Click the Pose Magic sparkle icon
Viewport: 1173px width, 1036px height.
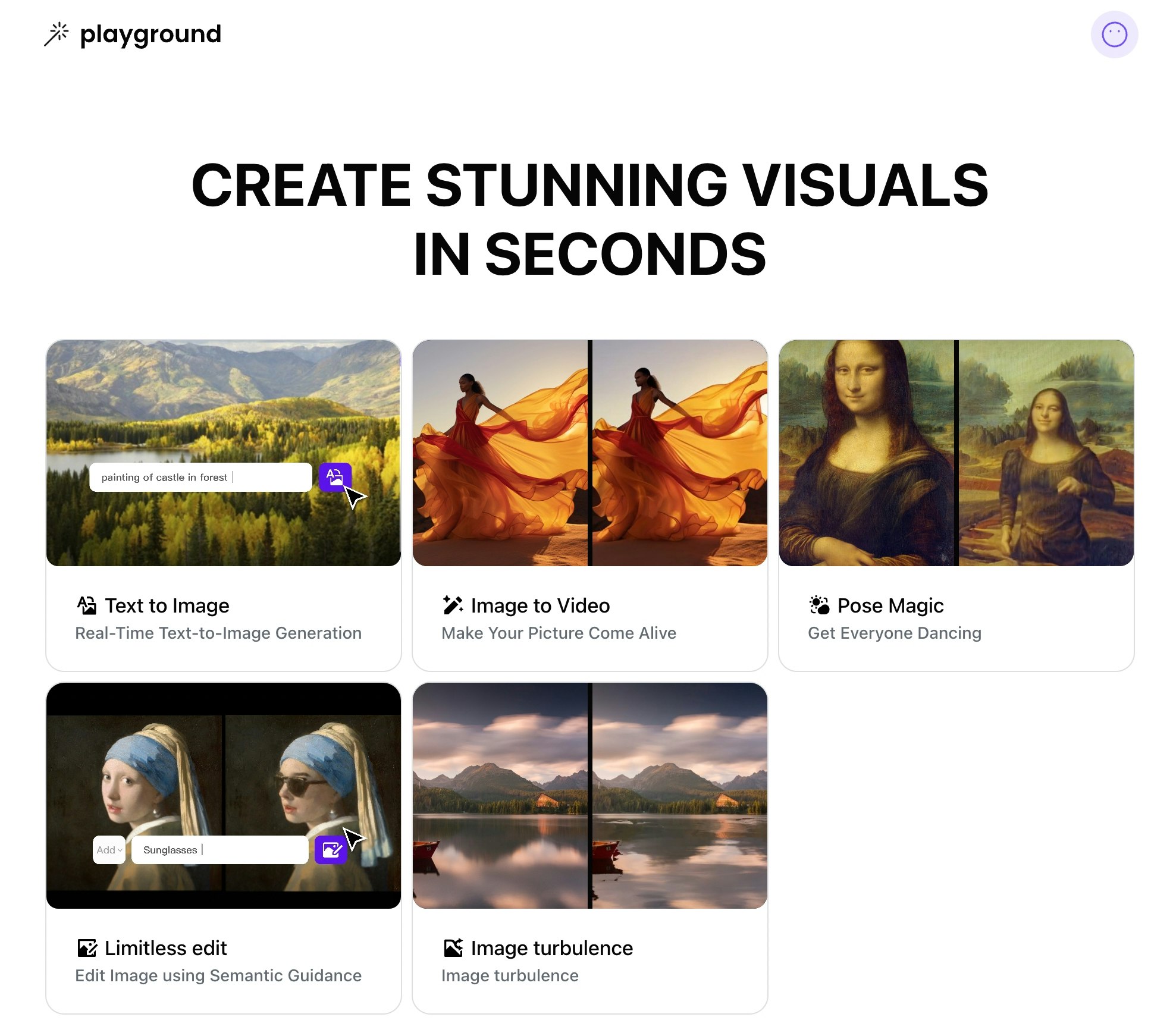pos(819,605)
